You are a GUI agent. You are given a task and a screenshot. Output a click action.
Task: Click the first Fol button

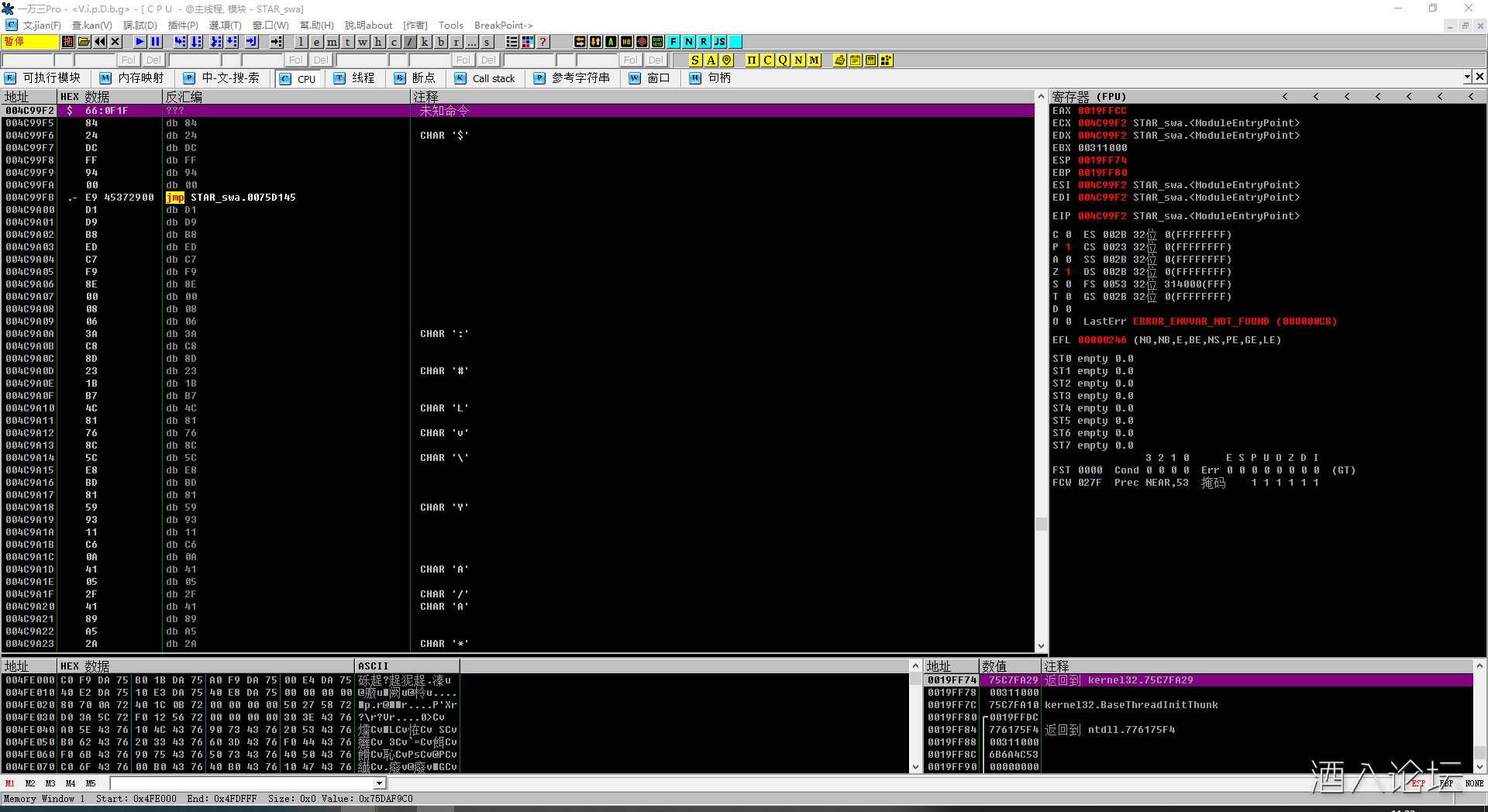(x=128, y=60)
